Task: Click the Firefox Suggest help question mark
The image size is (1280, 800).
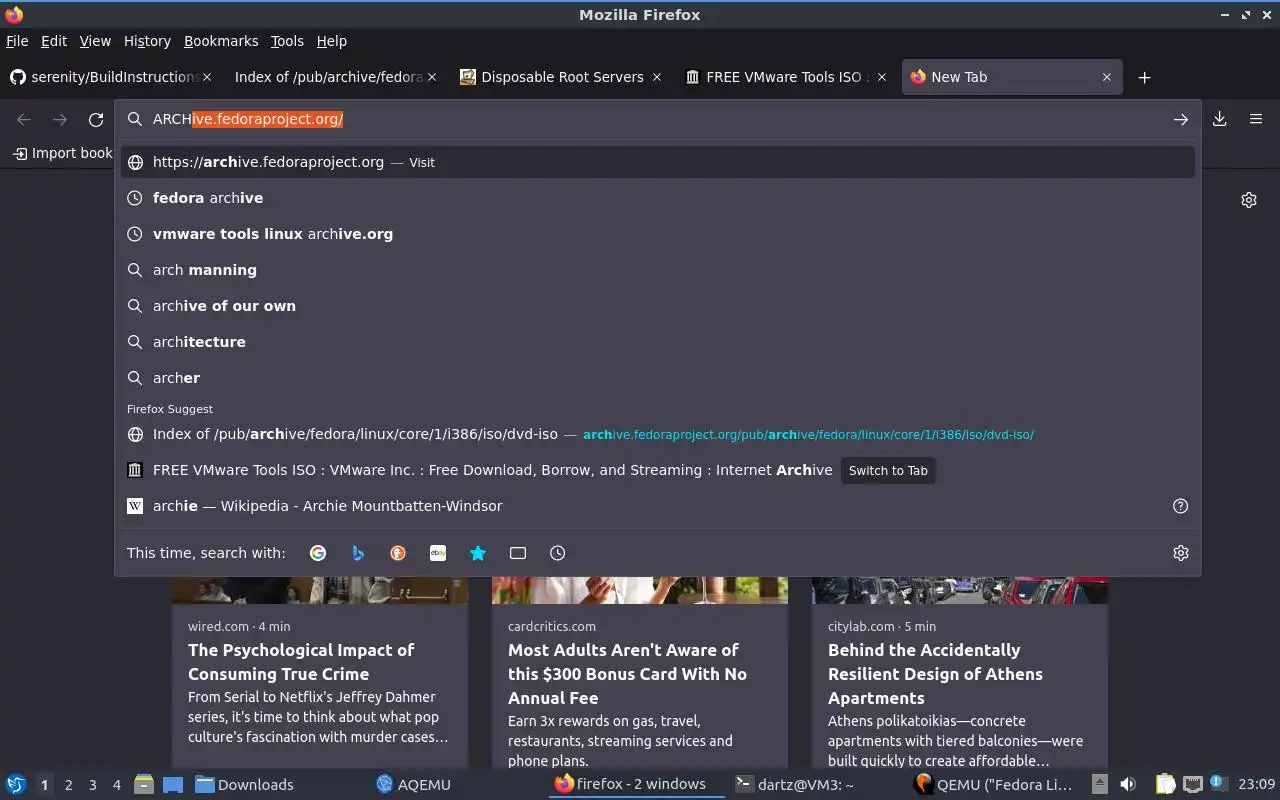Action: point(1181,506)
